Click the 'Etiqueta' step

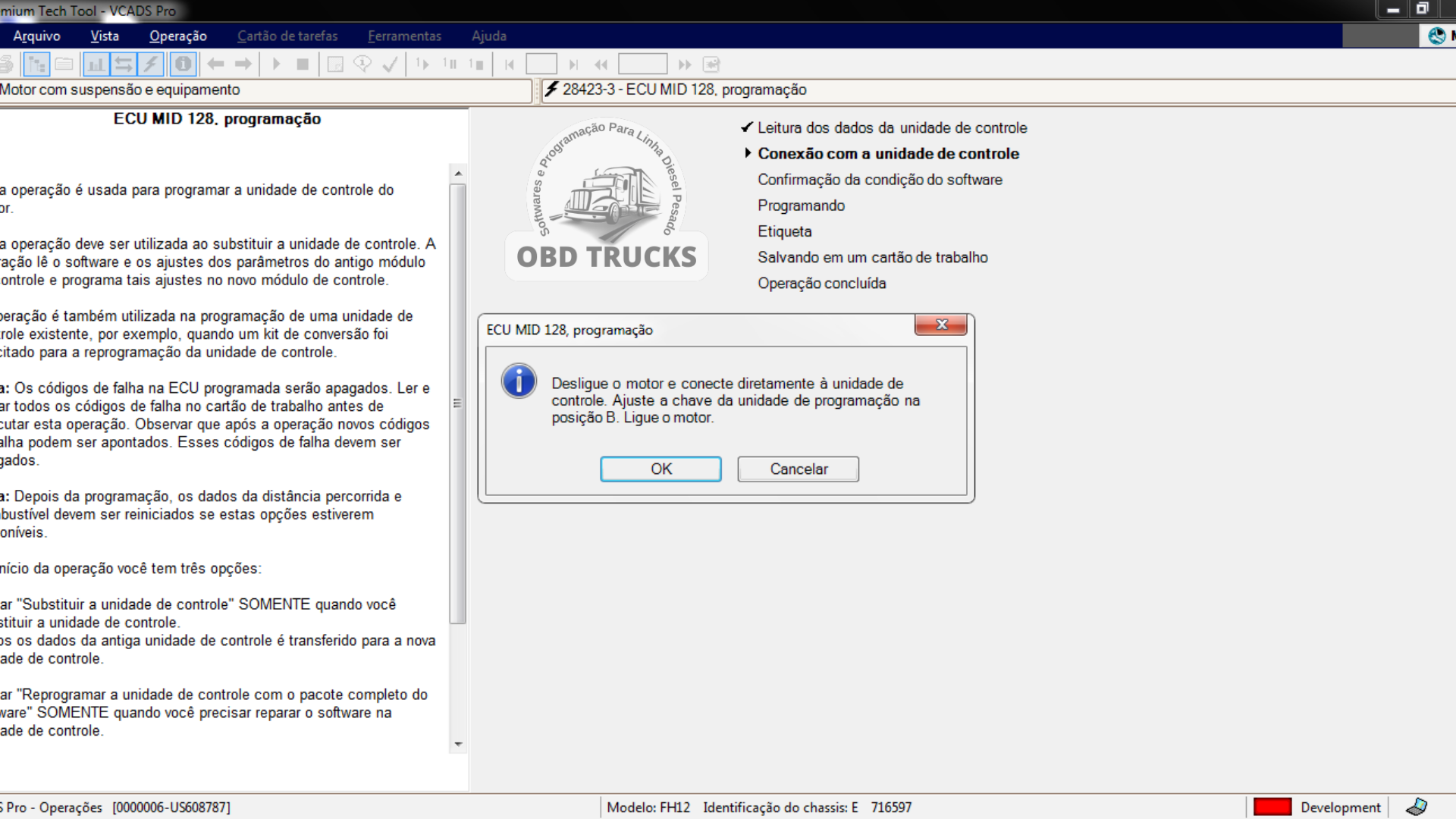[784, 231]
